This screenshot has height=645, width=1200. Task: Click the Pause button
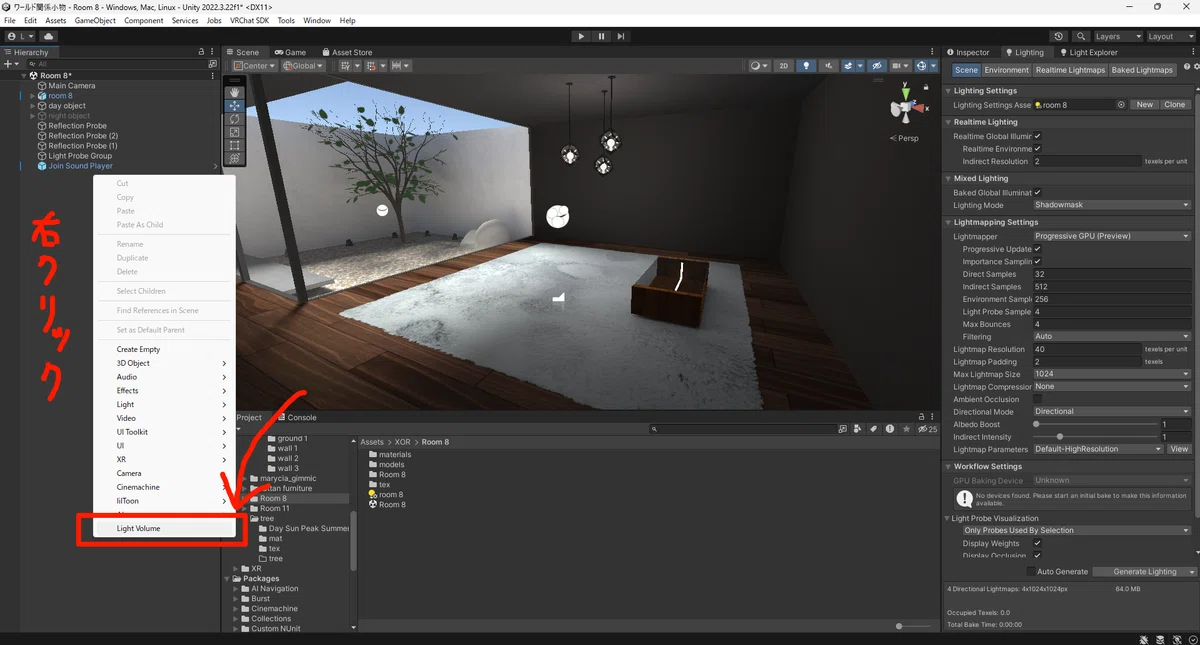point(601,36)
